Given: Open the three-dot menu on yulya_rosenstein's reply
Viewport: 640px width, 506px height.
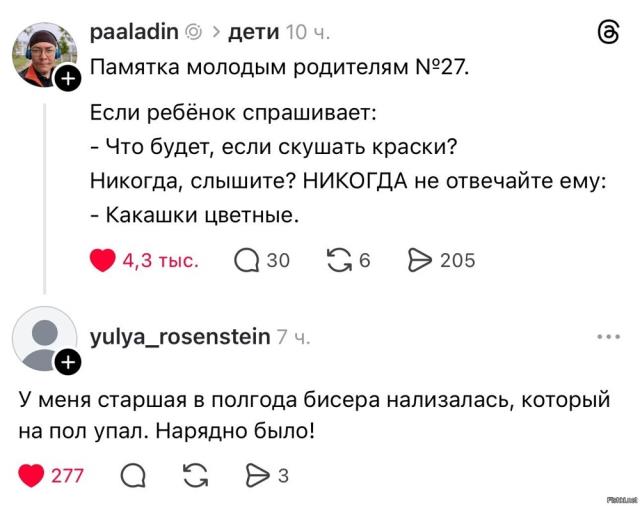Looking at the screenshot, I should click(608, 337).
